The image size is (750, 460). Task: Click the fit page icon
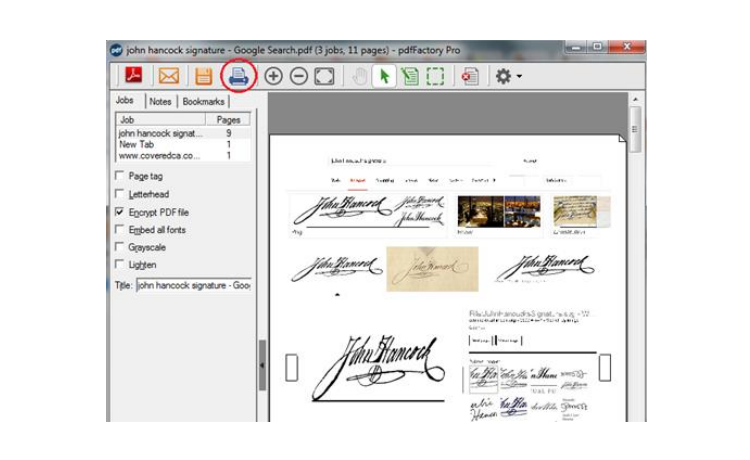(324, 77)
